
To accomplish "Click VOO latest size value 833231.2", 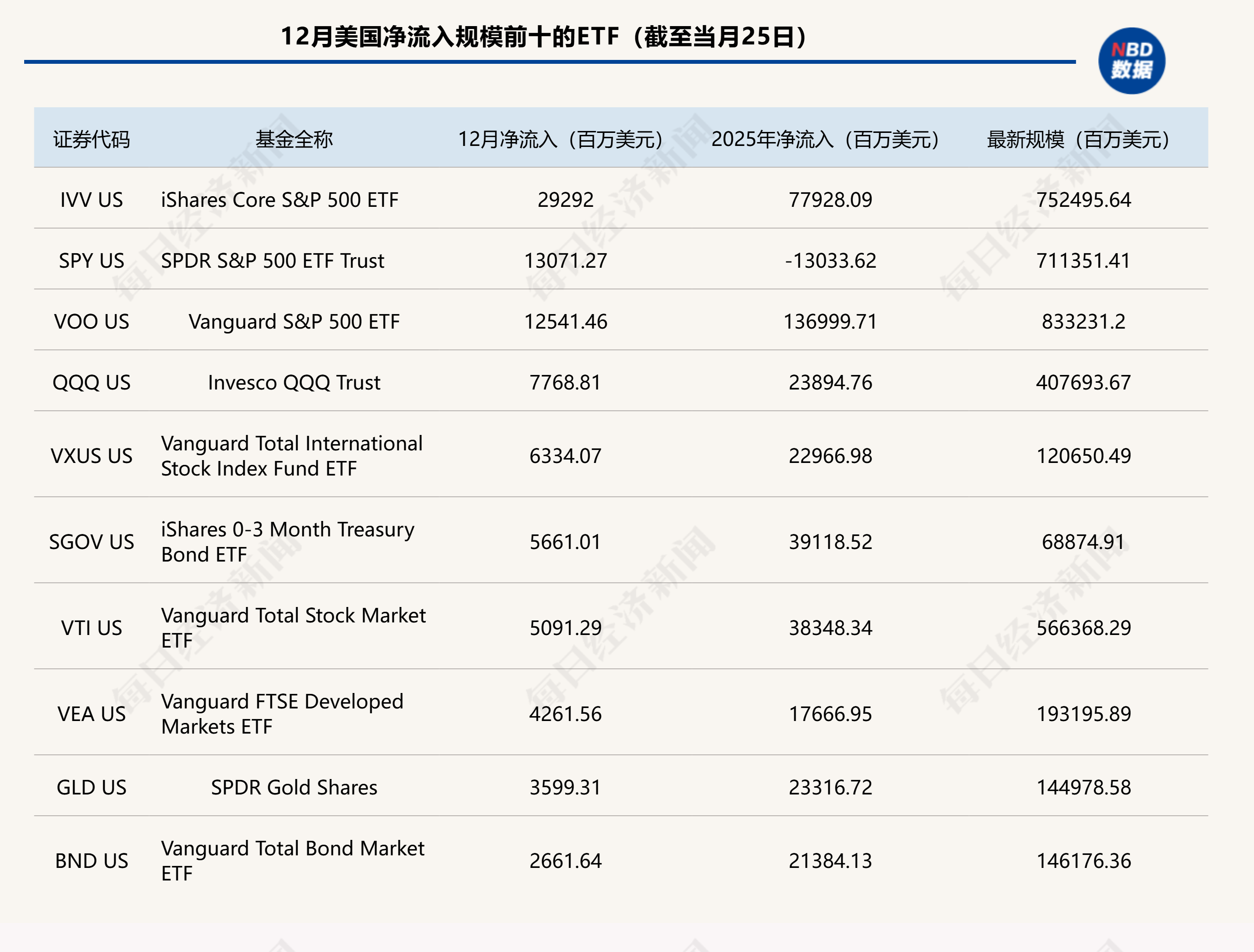I will point(1083,321).
